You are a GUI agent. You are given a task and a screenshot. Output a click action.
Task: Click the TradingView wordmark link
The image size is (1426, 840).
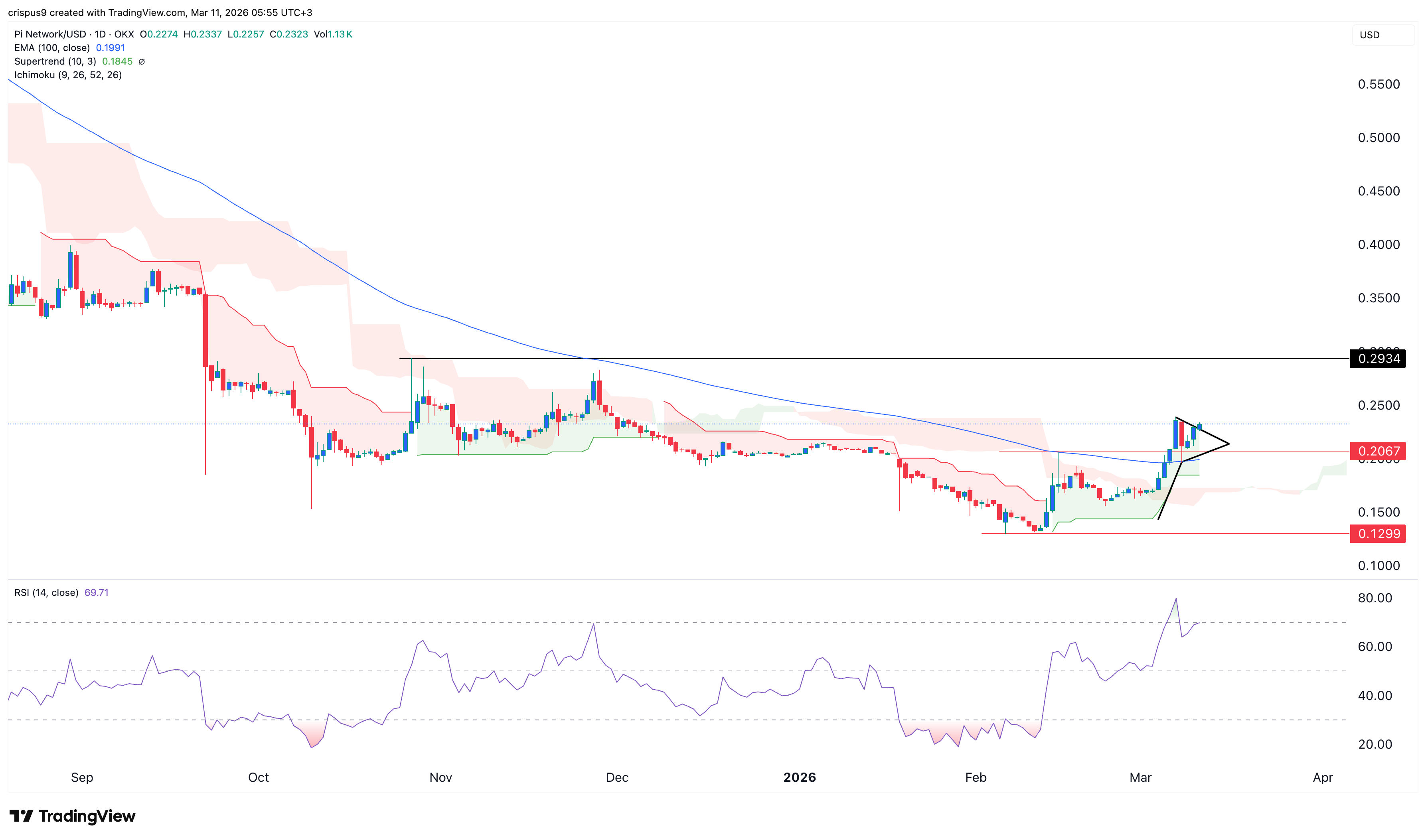[87, 816]
